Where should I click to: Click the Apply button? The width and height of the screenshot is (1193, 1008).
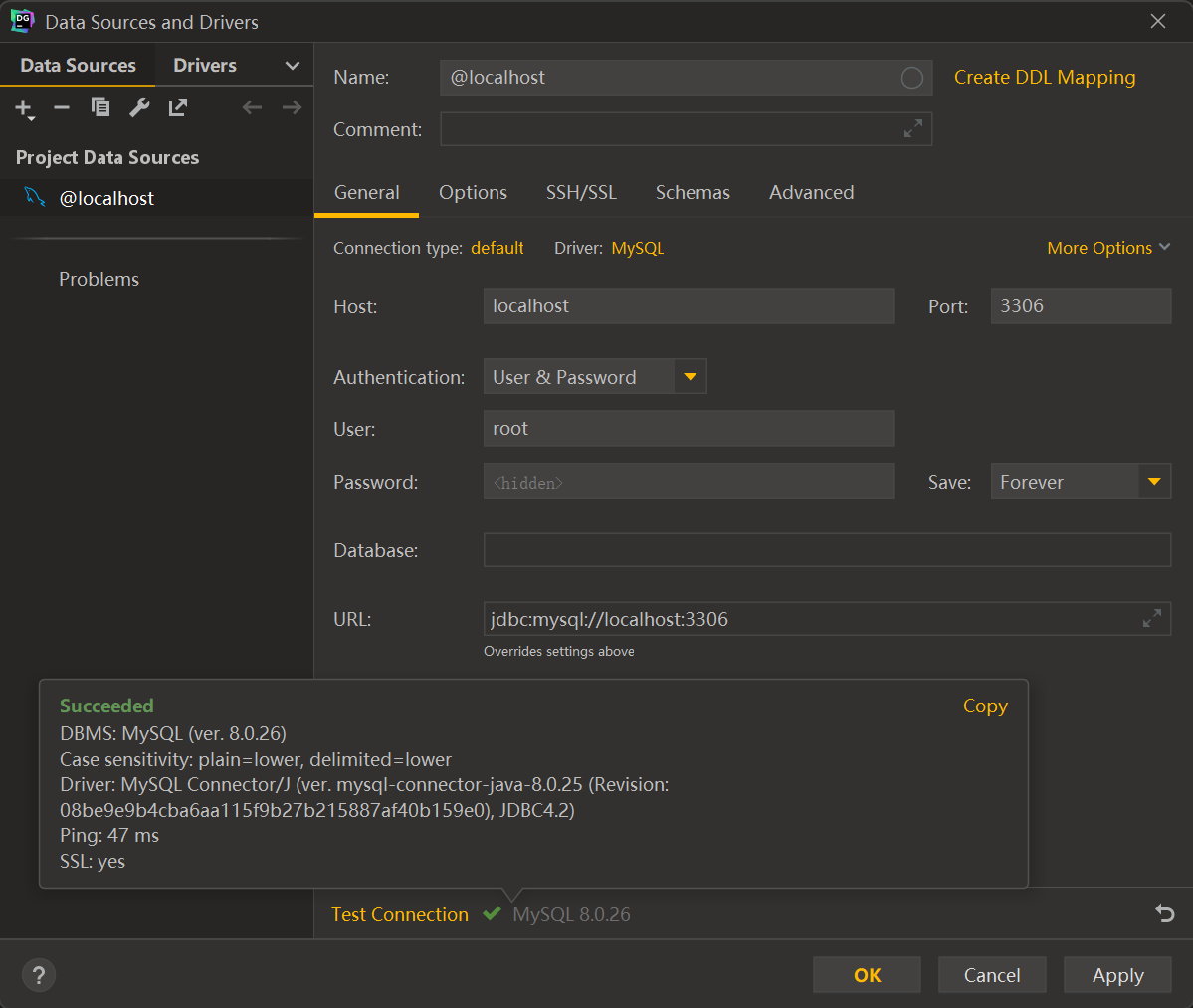pos(1117,975)
